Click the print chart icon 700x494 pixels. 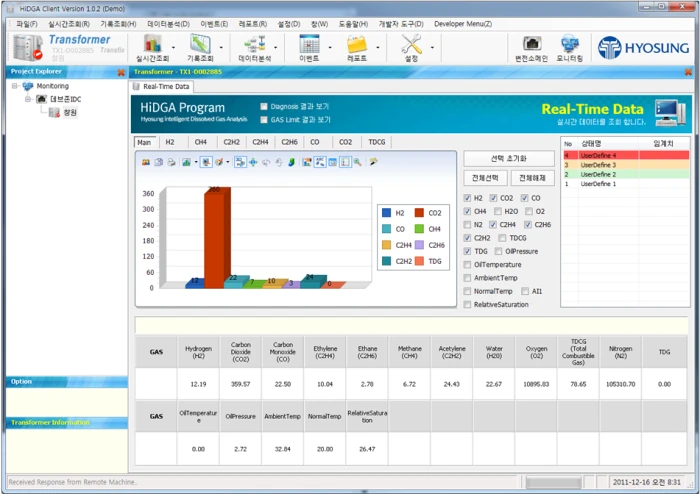point(171,162)
